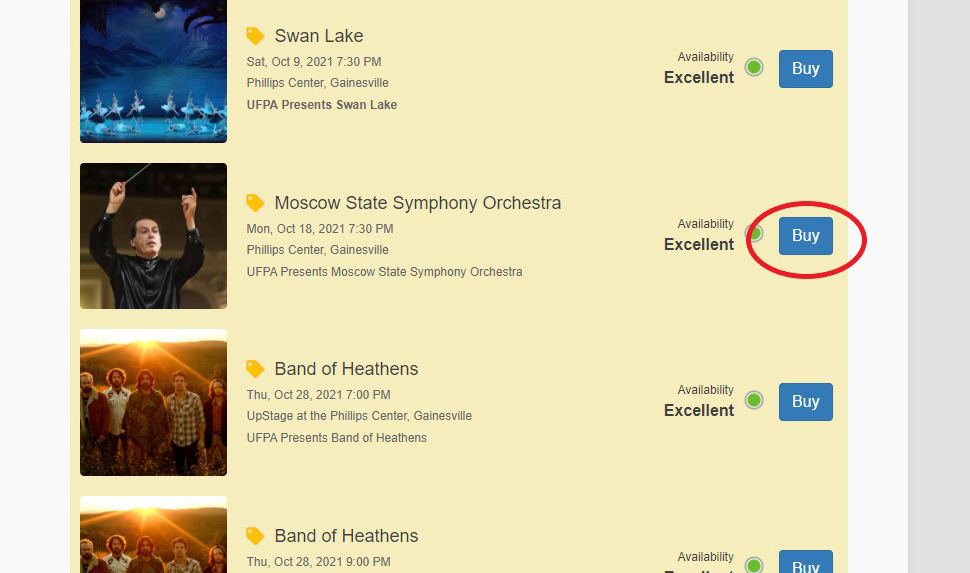
Task: Click the green availability dot for Swan Lake
Action: pos(754,68)
